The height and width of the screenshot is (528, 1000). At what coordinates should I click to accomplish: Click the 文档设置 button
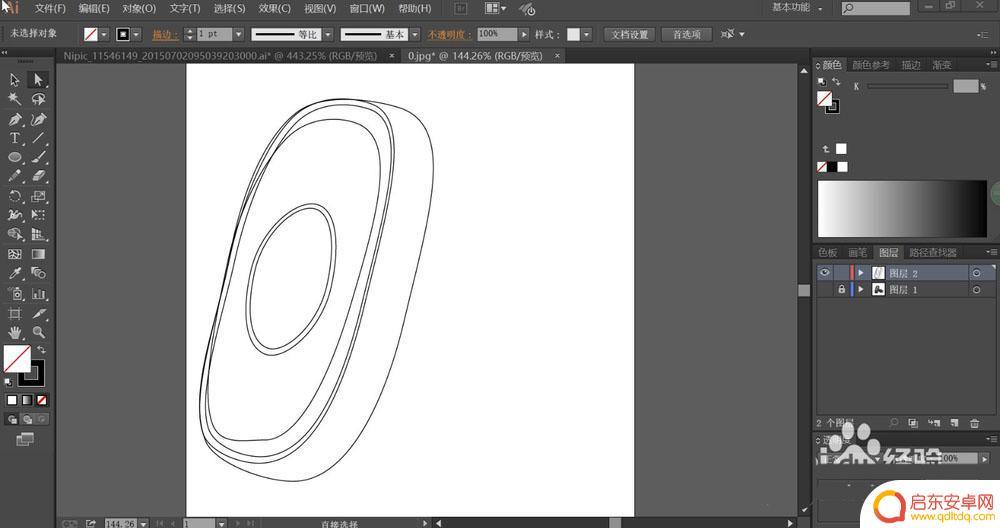(x=629, y=34)
